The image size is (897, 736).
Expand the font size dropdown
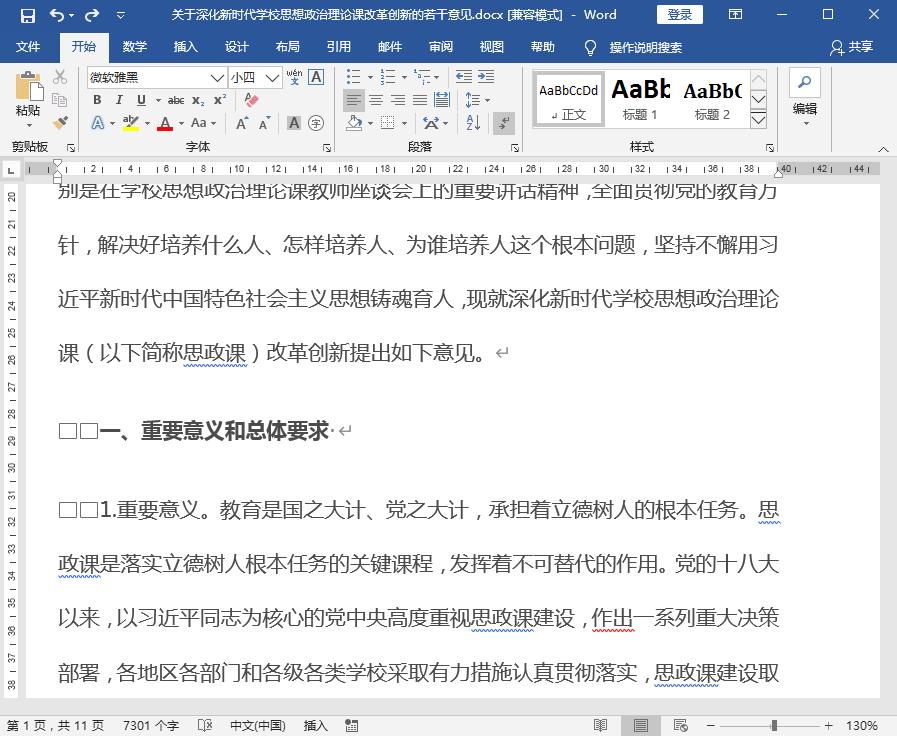tap(273, 78)
